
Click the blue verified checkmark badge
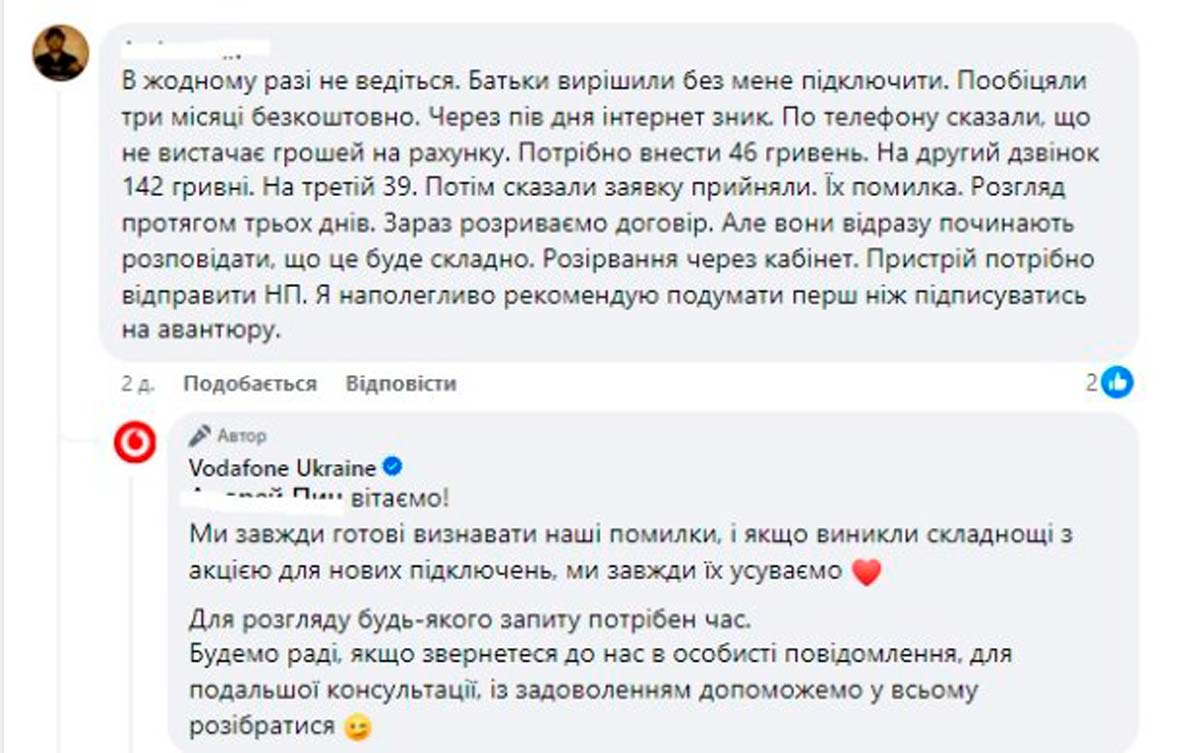393,466
